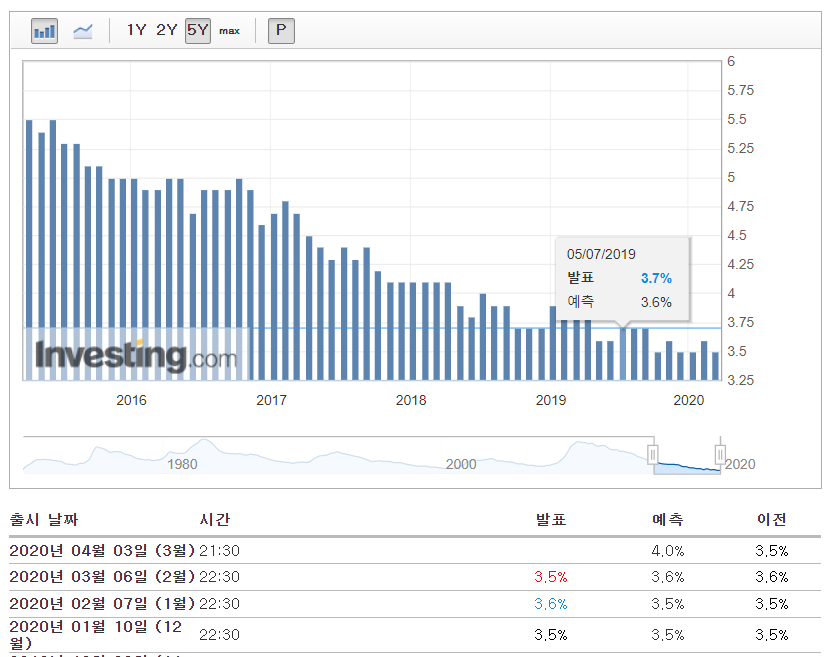Switch to line chart view icon
This screenshot has width=828, height=657.
click(x=83, y=31)
